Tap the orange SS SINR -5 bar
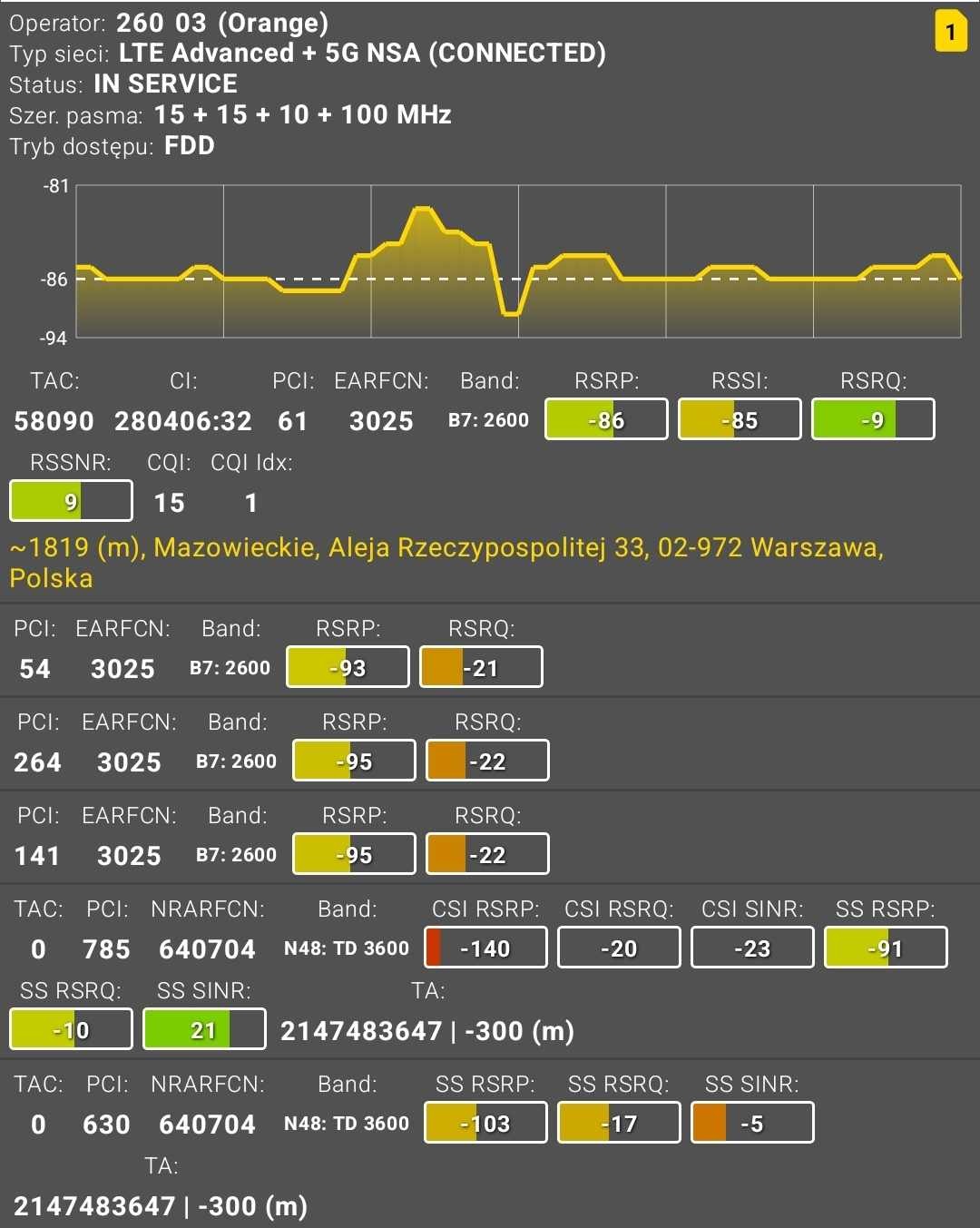The image size is (980, 1228). [752, 1123]
